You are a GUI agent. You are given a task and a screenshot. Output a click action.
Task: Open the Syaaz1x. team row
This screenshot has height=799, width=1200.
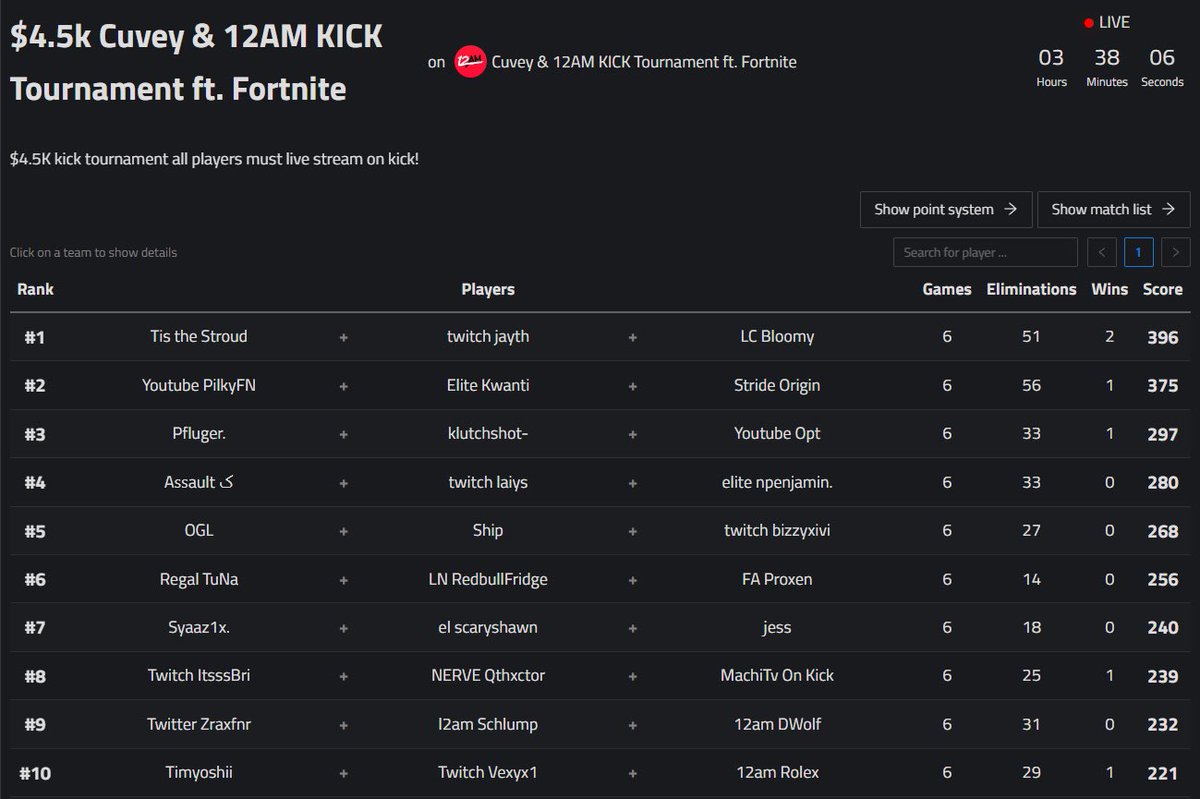coord(600,627)
